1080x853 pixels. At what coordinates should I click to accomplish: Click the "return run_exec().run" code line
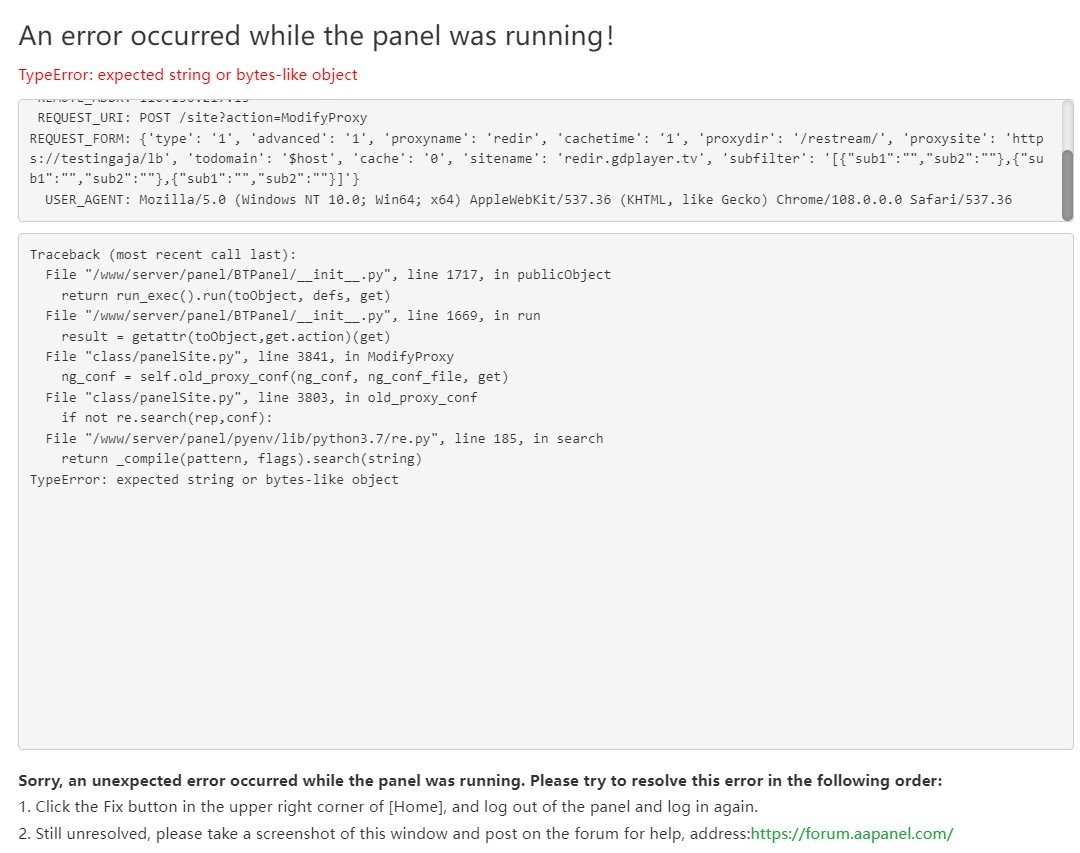click(226, 295)
